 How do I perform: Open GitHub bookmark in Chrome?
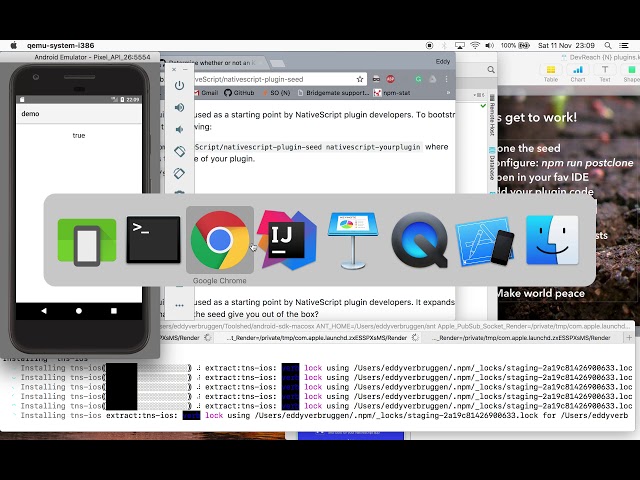click(x=239, y=93)
